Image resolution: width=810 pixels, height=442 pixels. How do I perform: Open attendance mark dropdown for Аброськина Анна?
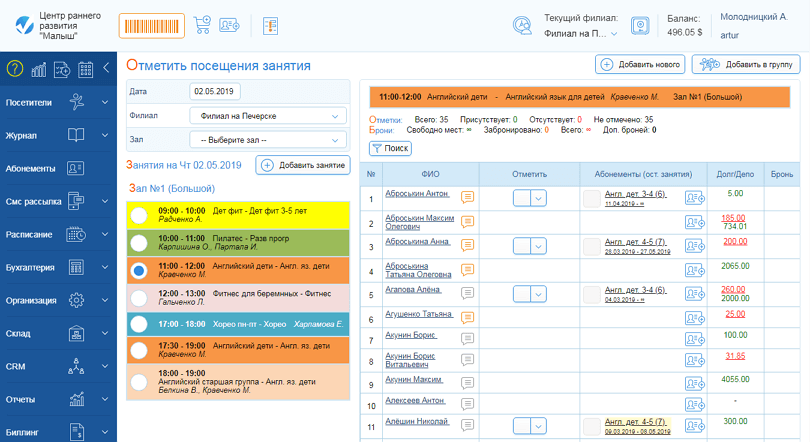[x=539, y=245]
